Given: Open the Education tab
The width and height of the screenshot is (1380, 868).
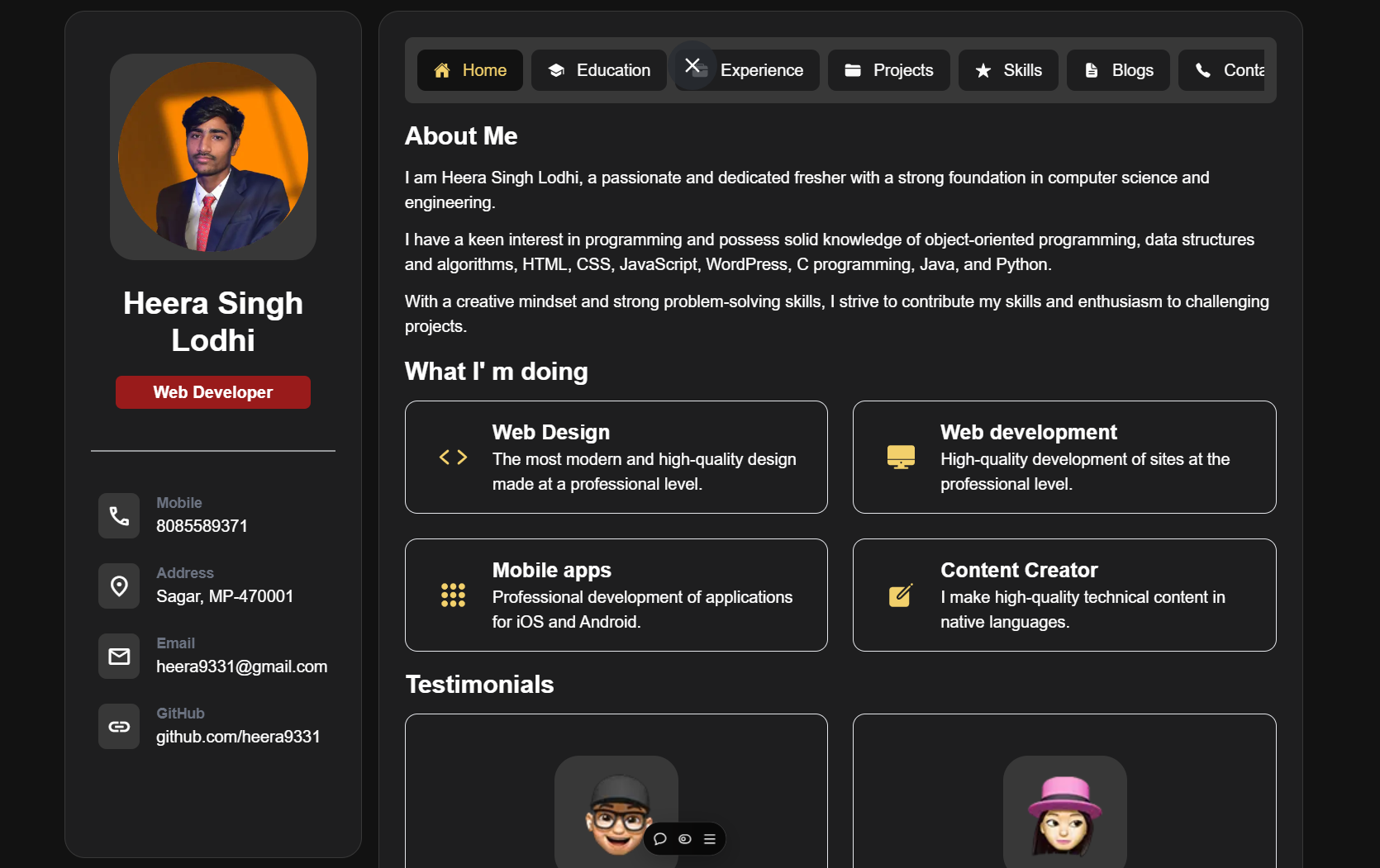Looking at the screenshot, I should tap(599, 70).
